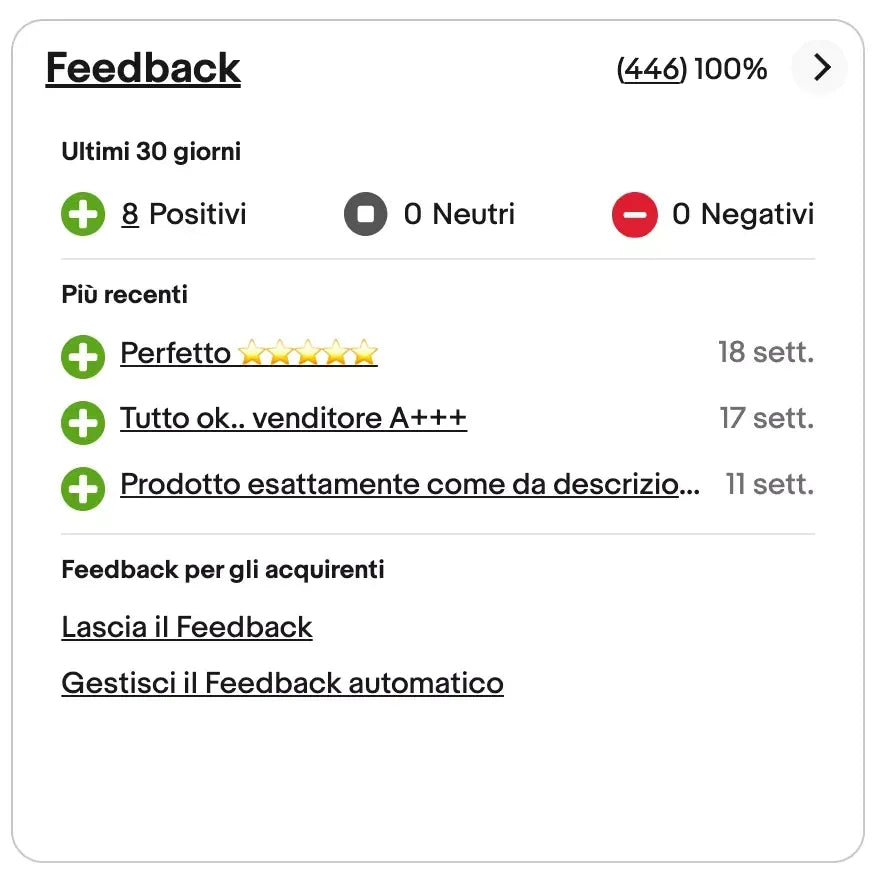Image resolution: width=880 pixels, height=880 pixels.
Task: Click green plus icon beside Perfetto
Action: pos(83,355)
